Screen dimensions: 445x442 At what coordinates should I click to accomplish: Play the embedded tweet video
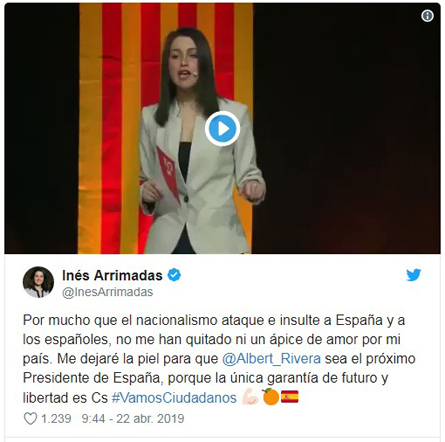222,129
